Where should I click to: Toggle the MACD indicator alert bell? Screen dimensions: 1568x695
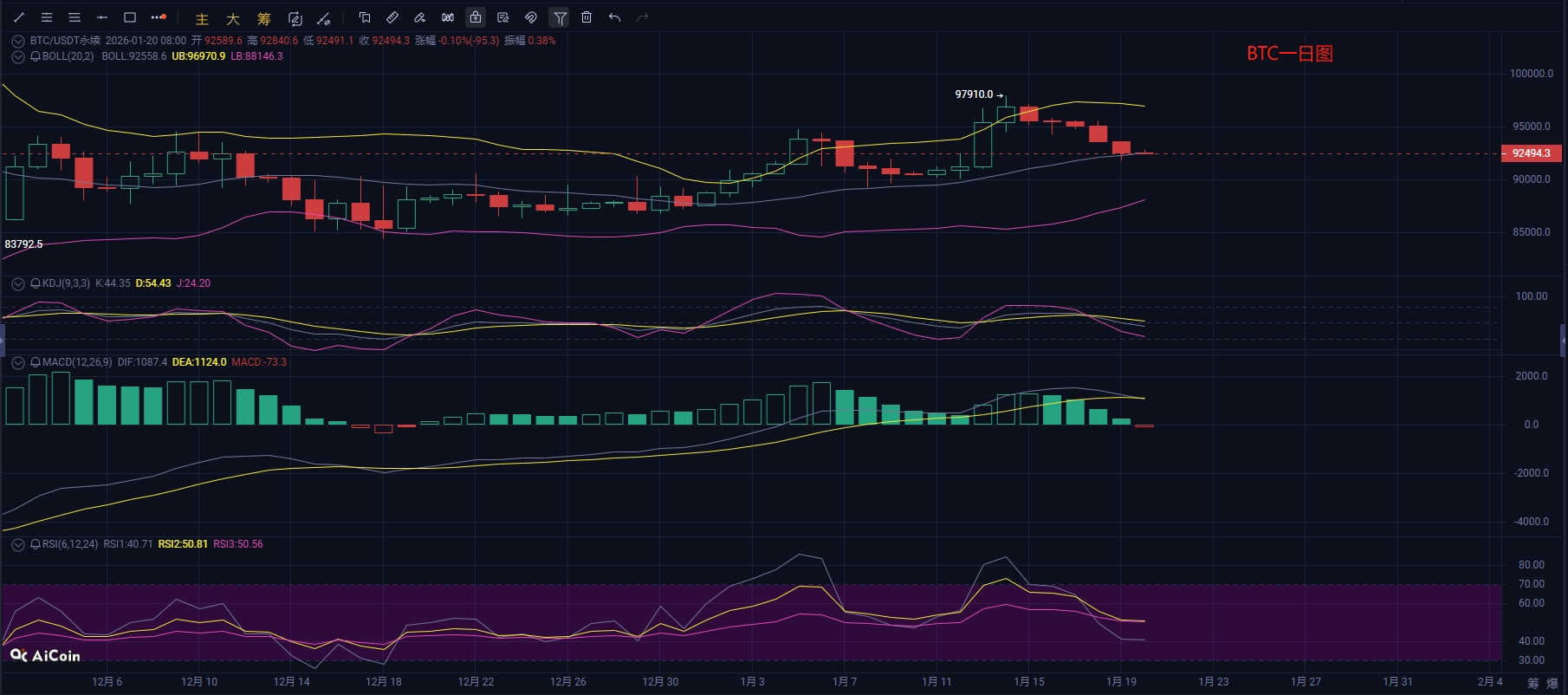(36, 362)
